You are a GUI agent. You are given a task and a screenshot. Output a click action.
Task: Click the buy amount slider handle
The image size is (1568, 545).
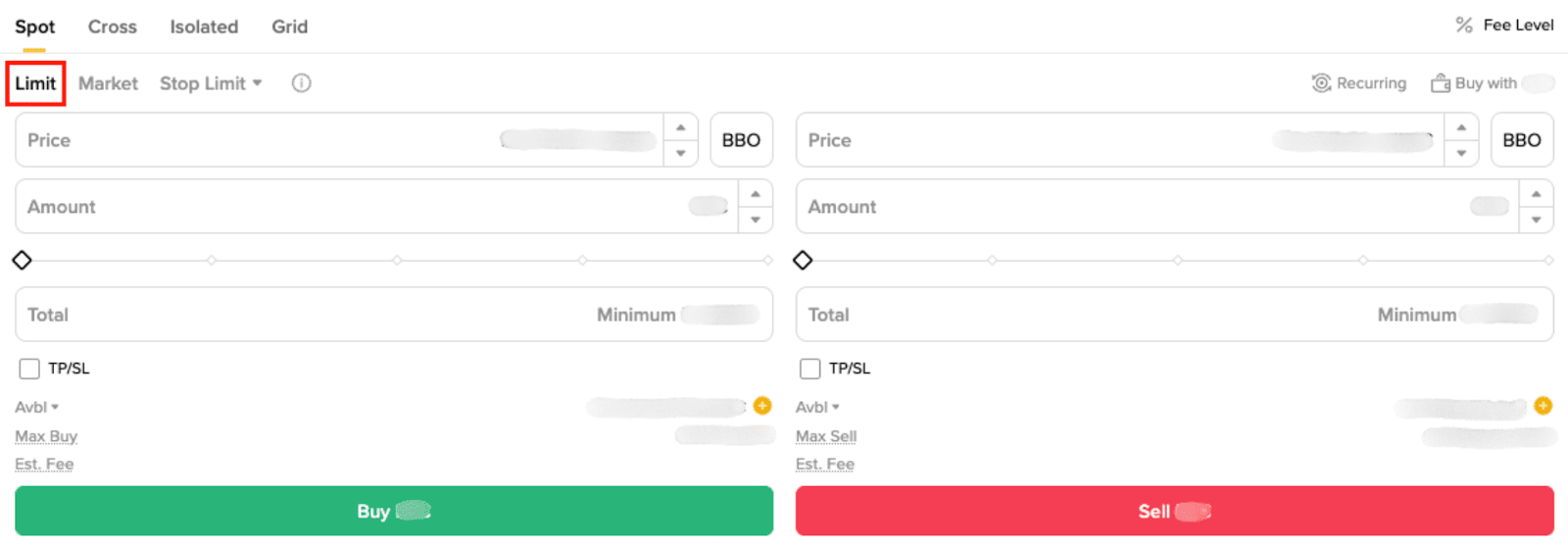[x=22, y=260]
